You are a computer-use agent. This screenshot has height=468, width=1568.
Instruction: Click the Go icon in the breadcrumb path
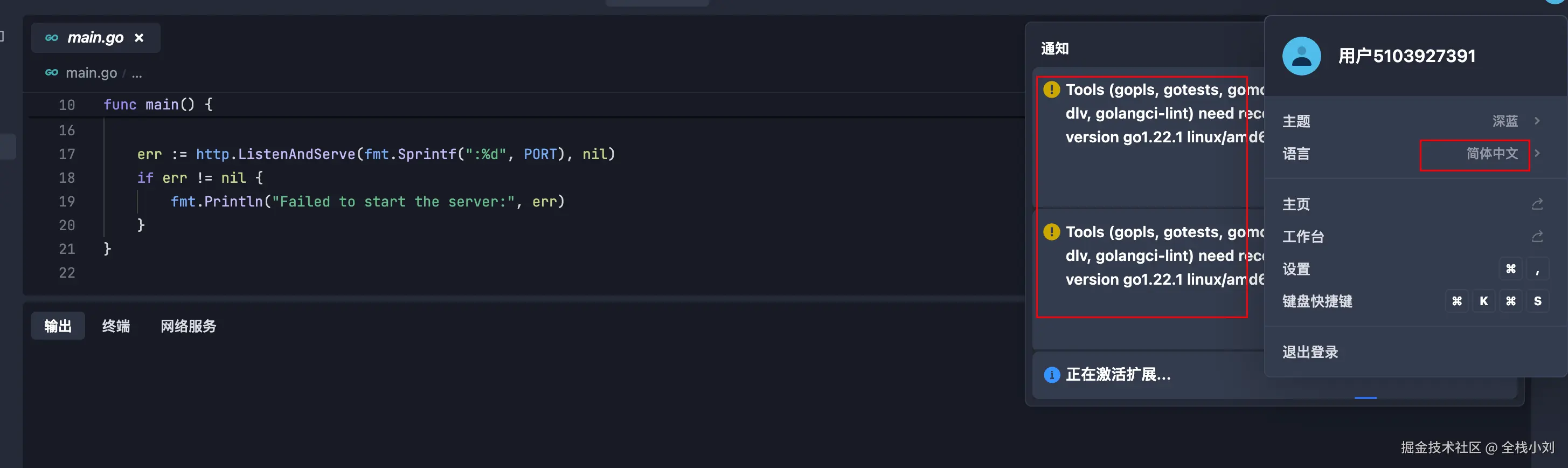[52, 72]
